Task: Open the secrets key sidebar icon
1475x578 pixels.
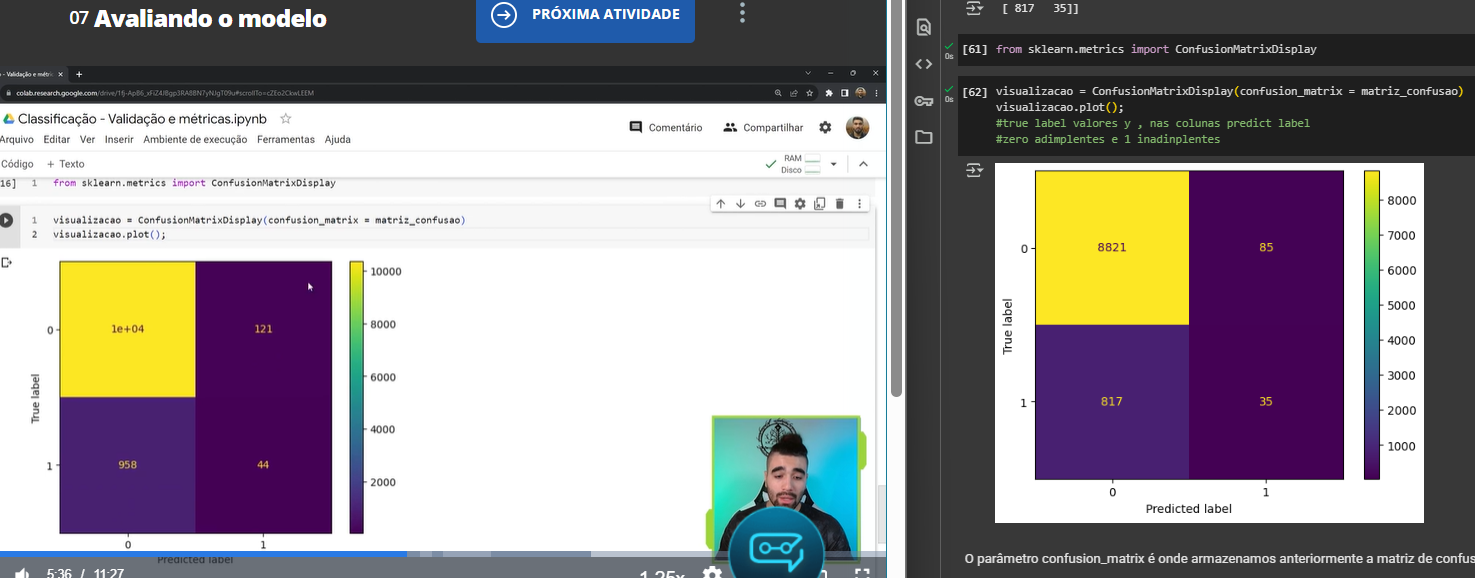Action: (x=923, y=100)
